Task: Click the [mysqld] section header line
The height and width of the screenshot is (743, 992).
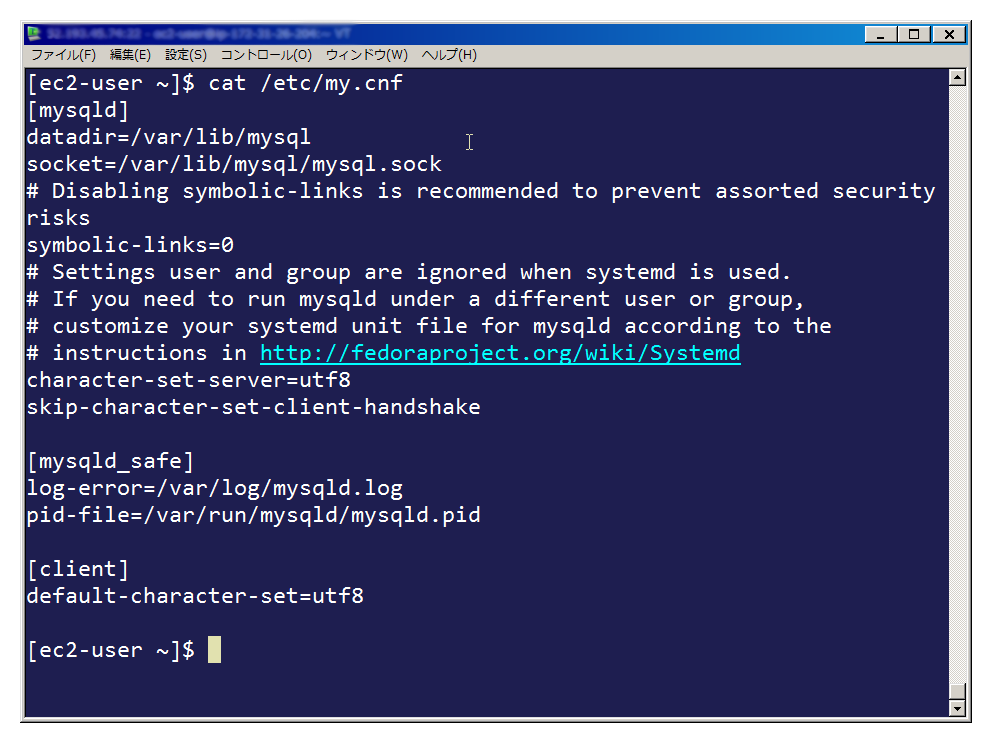Action: coord(78,110)
